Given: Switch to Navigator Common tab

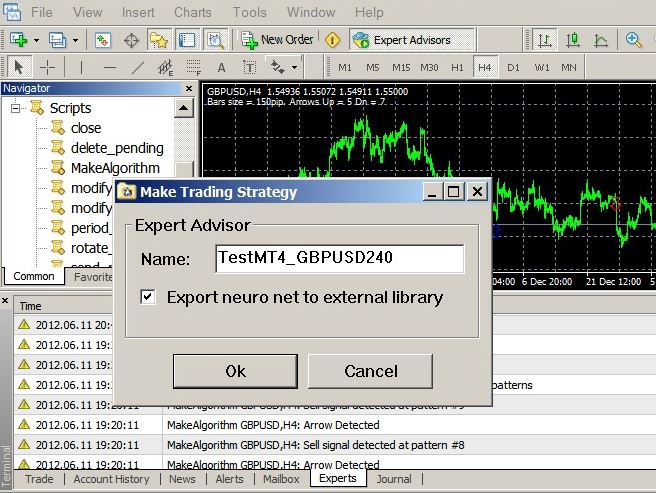Looking at the screenshot, I should click(34, 276).
